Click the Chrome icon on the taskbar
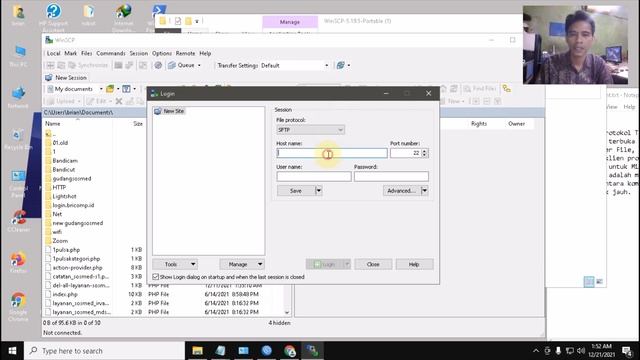 [x=290, y=351]
